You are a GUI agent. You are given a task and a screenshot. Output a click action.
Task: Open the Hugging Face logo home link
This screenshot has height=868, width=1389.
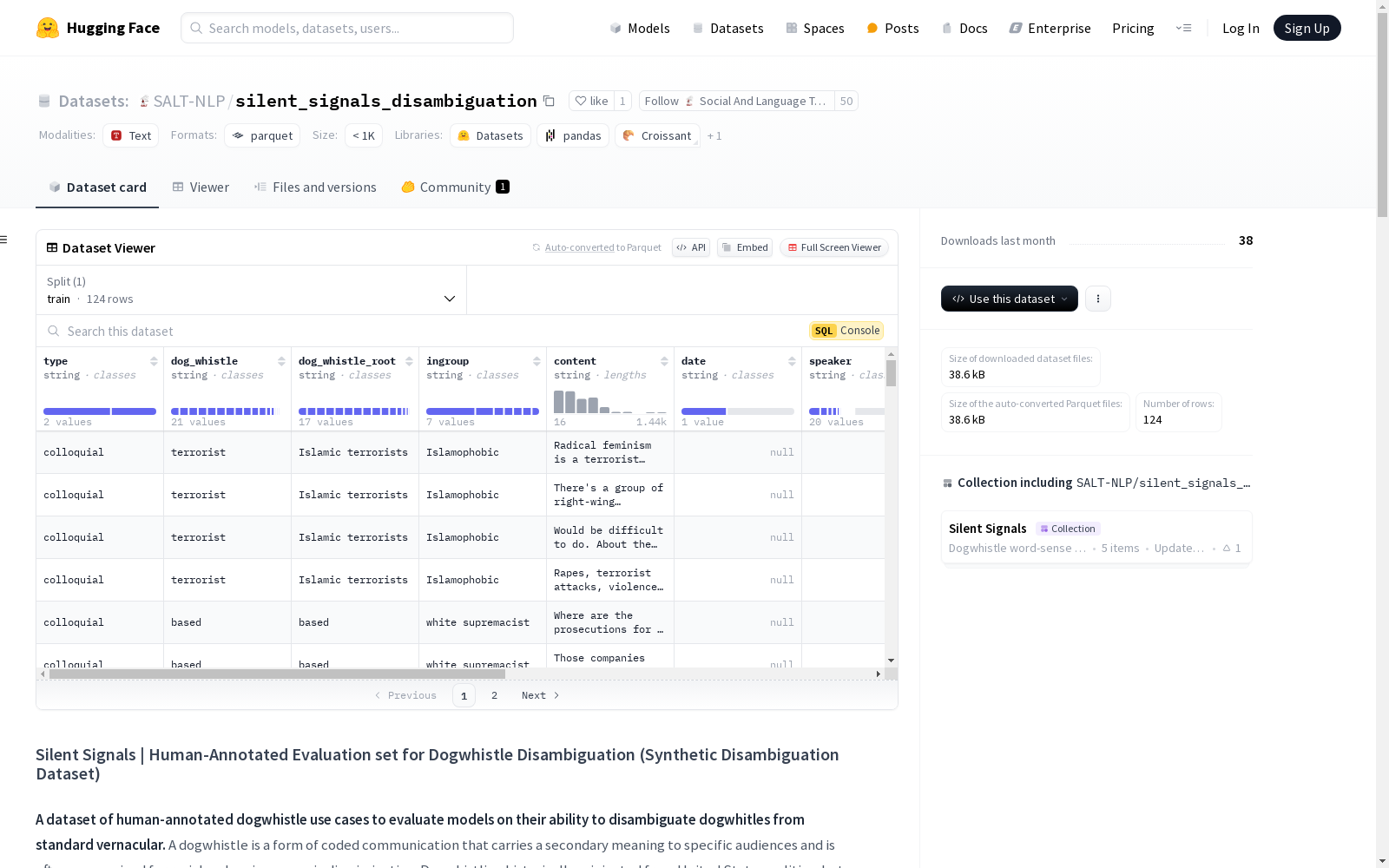point(98,28)
